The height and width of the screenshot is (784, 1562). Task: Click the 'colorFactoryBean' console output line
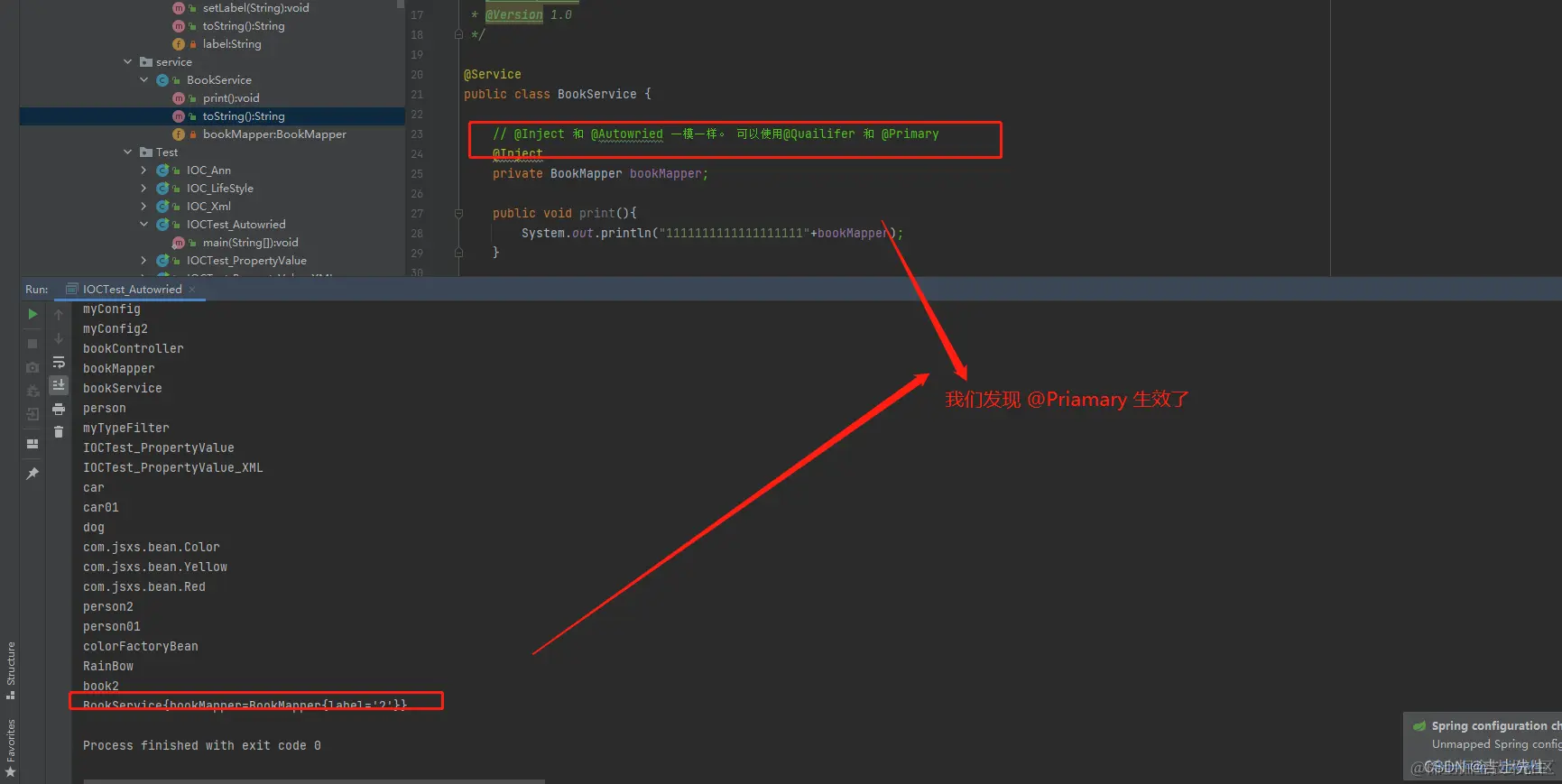pyautogui.click(x=141, y=647)
